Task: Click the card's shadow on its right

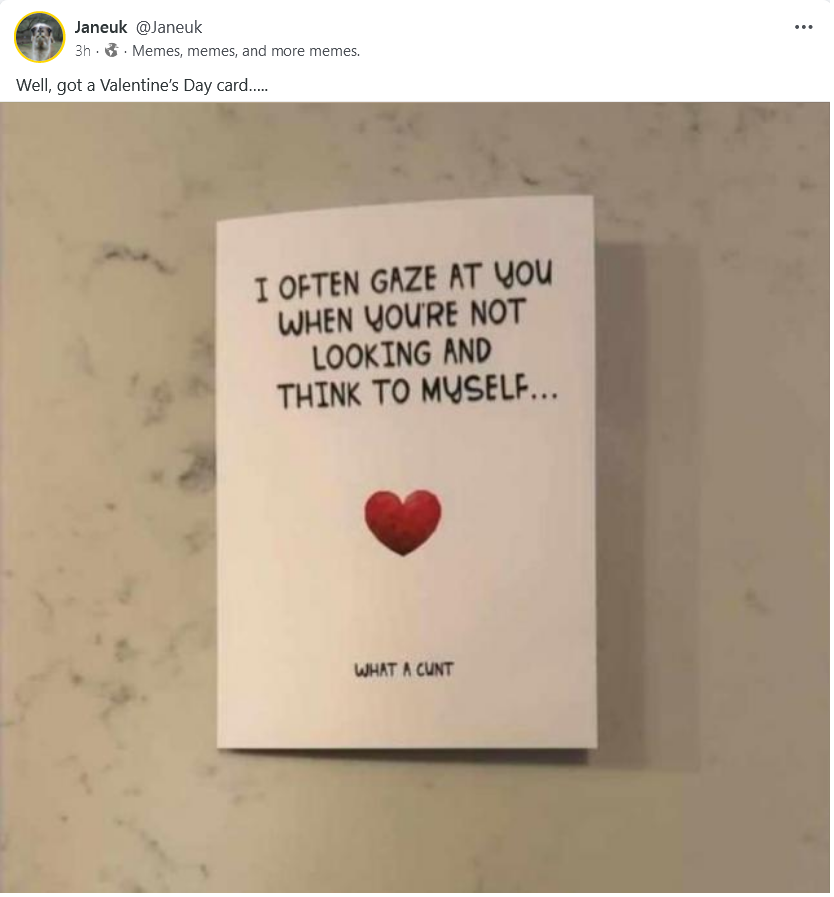Action: 621,498
